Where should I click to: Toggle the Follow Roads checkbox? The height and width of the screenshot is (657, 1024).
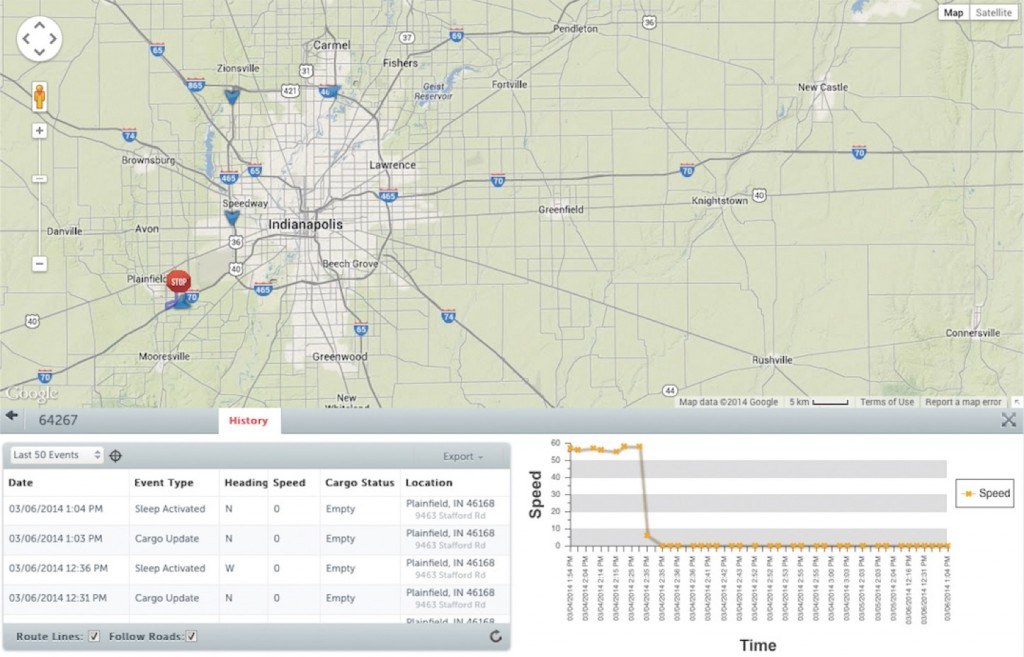191,636
